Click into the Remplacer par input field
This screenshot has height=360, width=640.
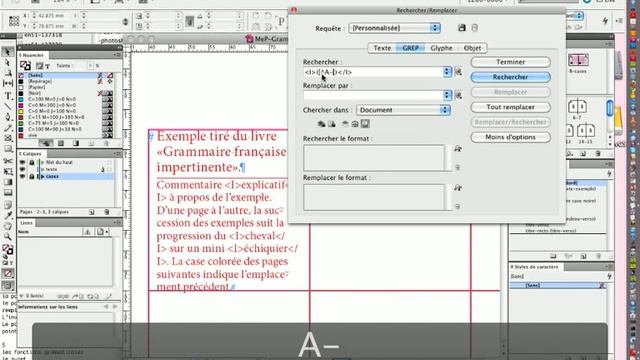[373, 95]
